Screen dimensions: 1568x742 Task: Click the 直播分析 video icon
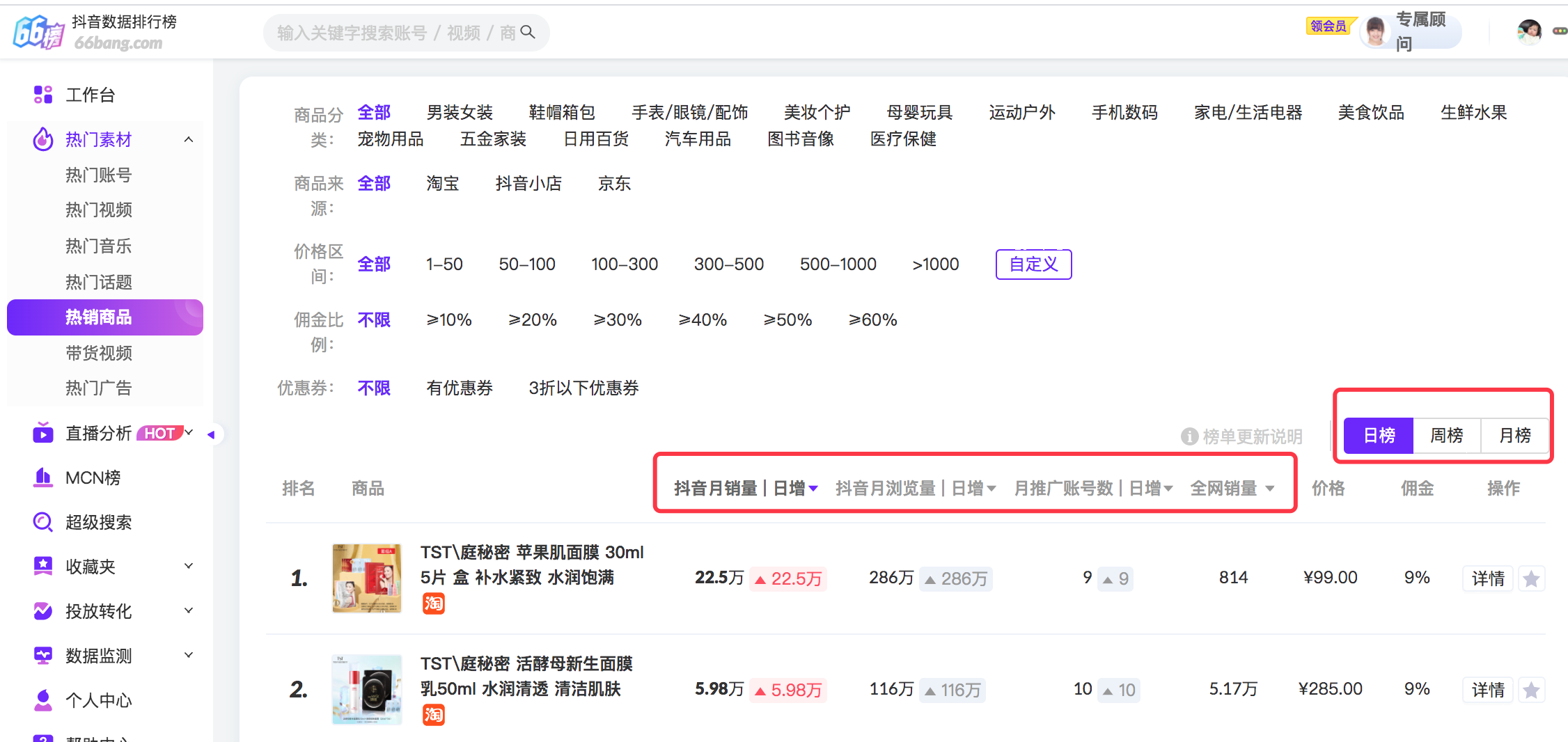(x=43, y=433)
